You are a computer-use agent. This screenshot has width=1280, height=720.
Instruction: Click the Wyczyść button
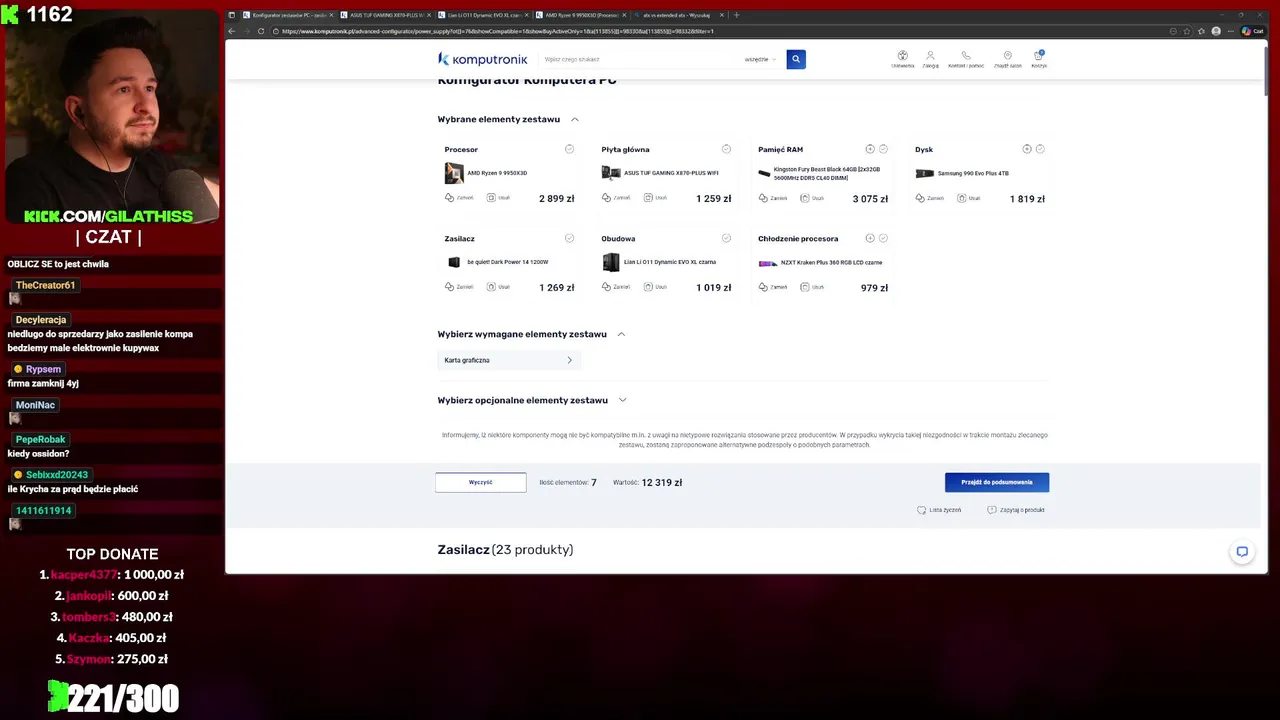pos(480,482)
